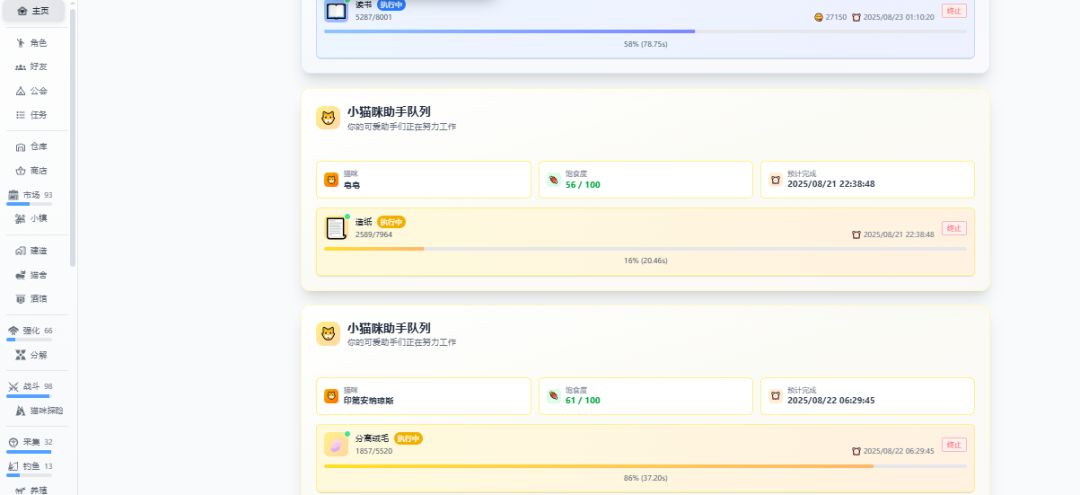
Task: Open the 猫咪探险 cat adventure icon
Action: (x=20, y=411)
